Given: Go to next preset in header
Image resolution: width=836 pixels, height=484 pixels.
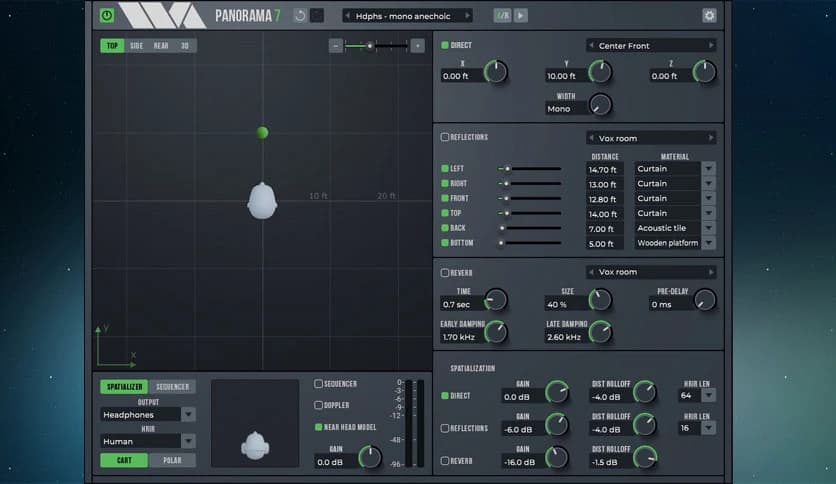Looking at the screenshot, I should pyautogui.click(x=467, y=16).
